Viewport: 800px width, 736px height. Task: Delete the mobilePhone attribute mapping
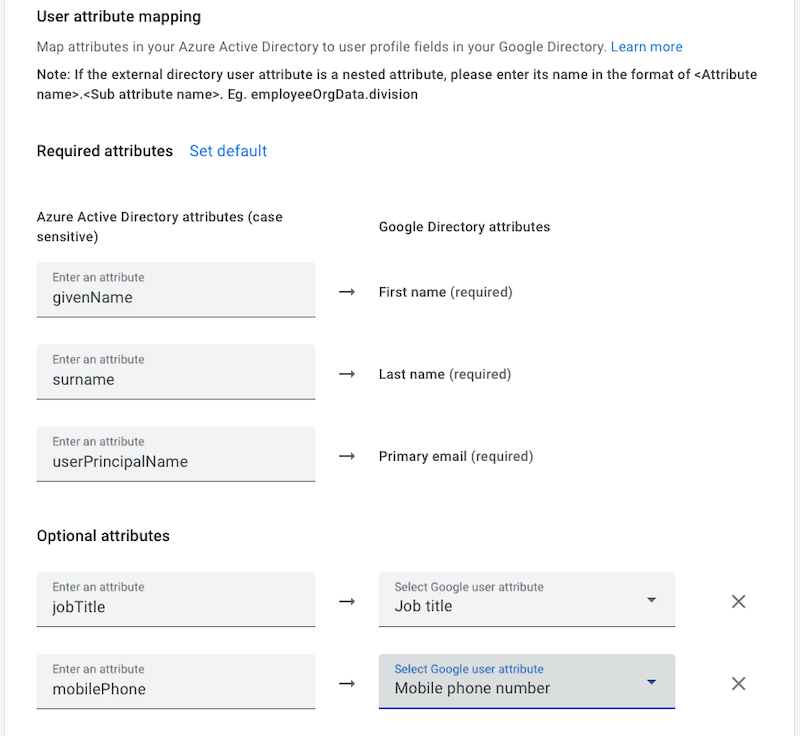pyautogui.click(x=739, y=683)
